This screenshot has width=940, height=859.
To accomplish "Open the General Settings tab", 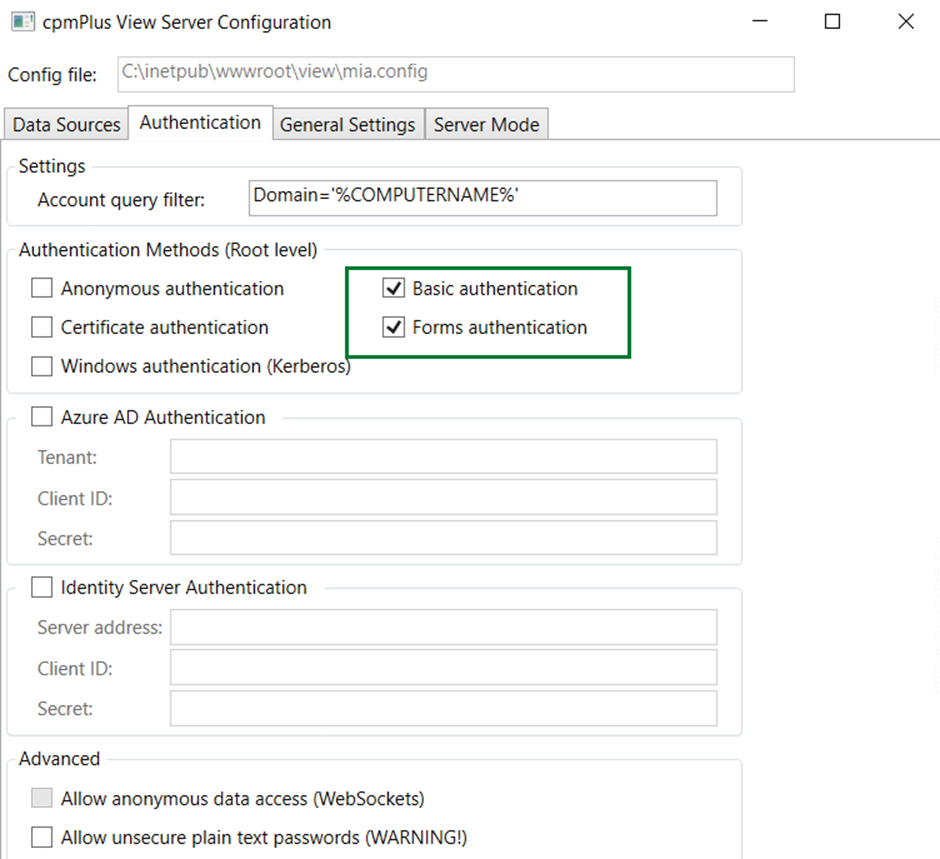I will click(348, 125).
